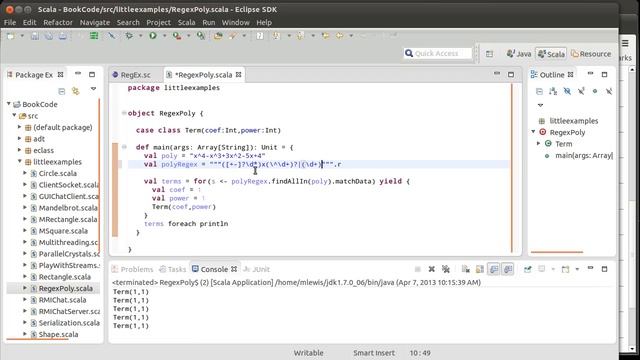Open the Console view menu dropdown arrow

coord(577,269)
